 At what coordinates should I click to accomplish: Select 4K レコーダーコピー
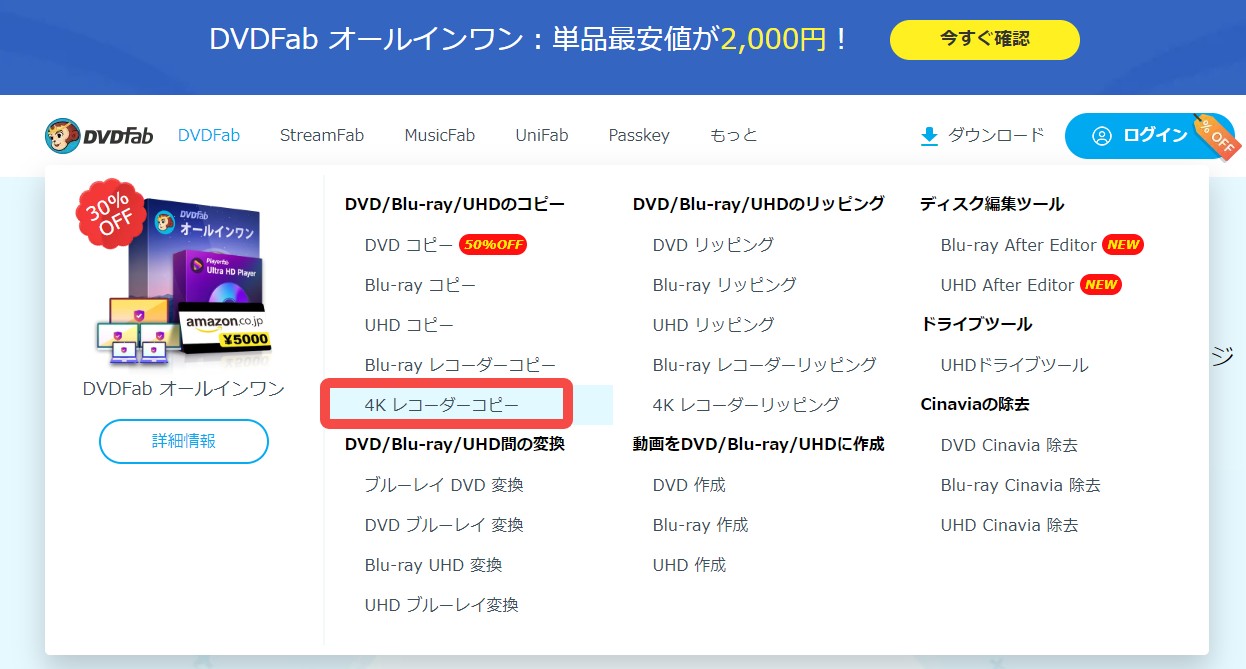(442, 405)
